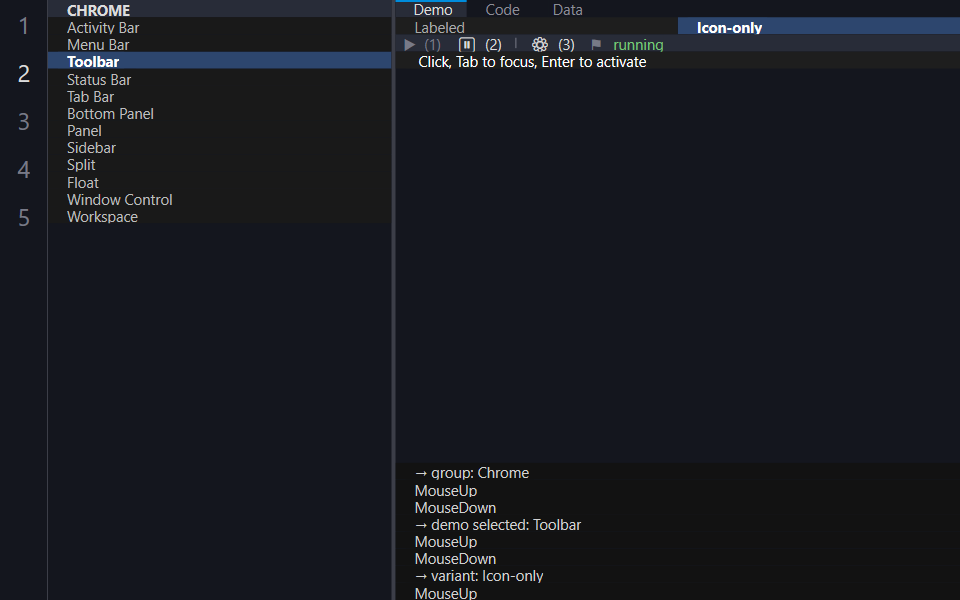Click the flag icon beside running
The width and height of the screenshot is (960, 600).
tap(596, 45)
